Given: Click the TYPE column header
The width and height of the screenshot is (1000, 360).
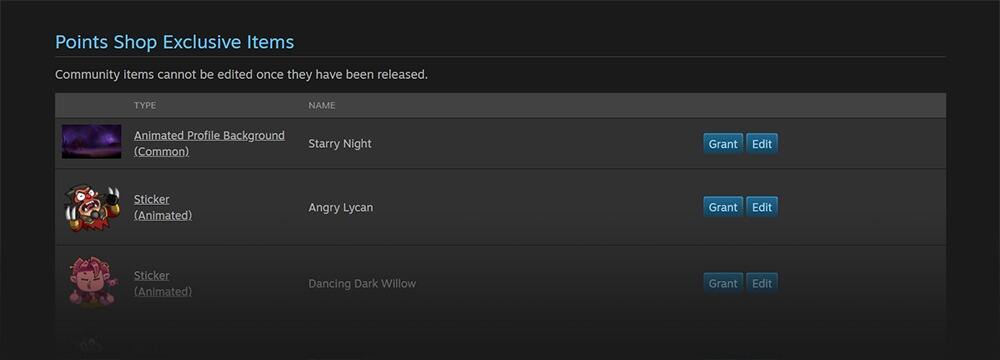Looking at the screenshot, I should point(145,105).
